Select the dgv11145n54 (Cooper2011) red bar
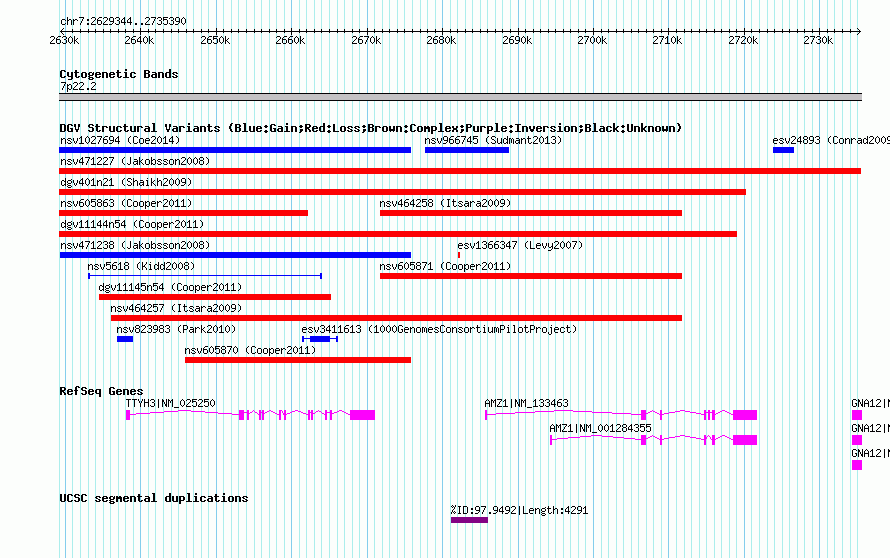Viewport: 890px width, 558px height. [x=215, y=297]
